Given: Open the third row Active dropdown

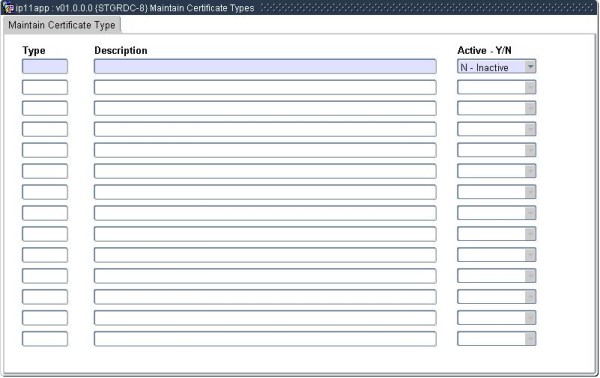Looking at the screenshot, I should [x=496, y=109].
